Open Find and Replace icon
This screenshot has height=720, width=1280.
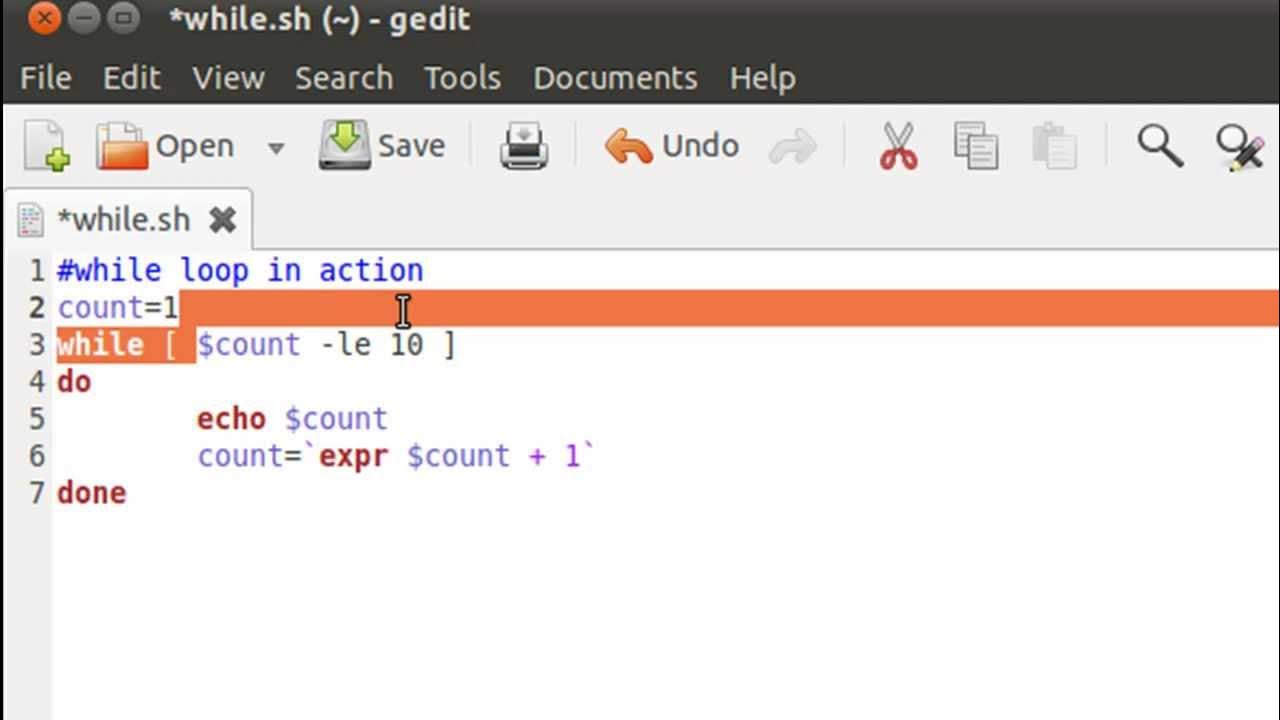point(1240,146)
